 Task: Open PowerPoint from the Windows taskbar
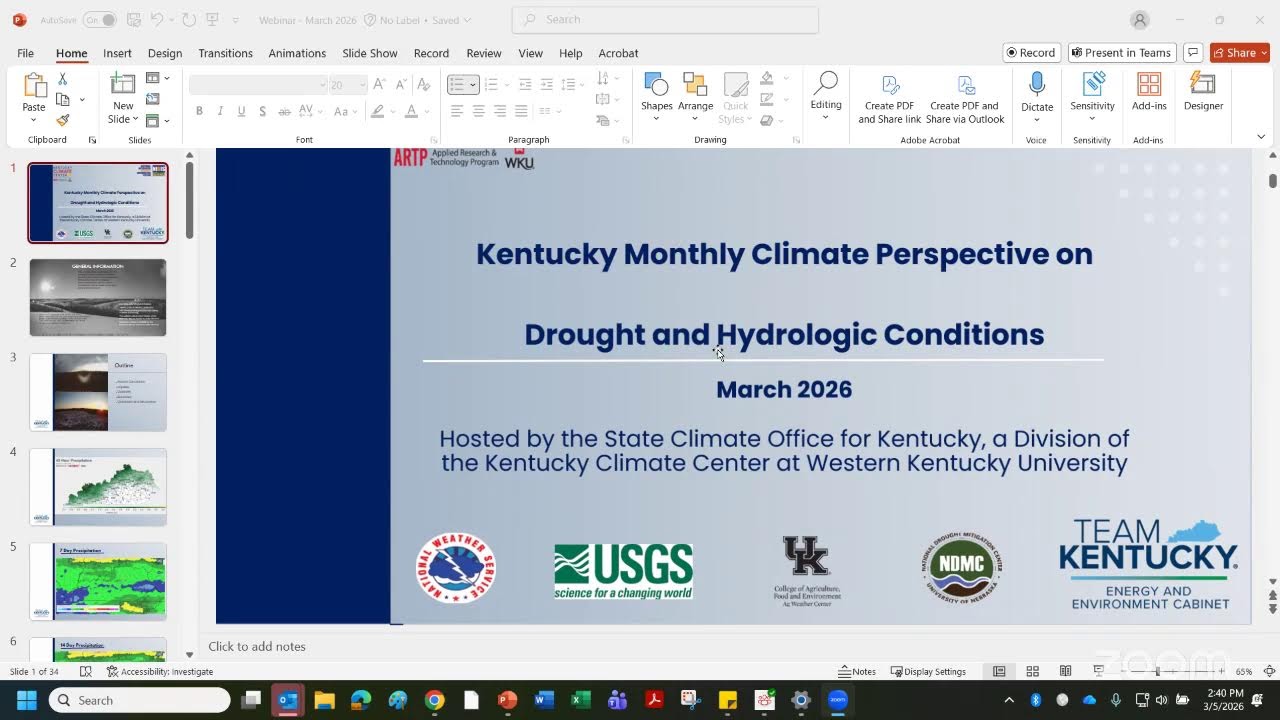point(507,700)
